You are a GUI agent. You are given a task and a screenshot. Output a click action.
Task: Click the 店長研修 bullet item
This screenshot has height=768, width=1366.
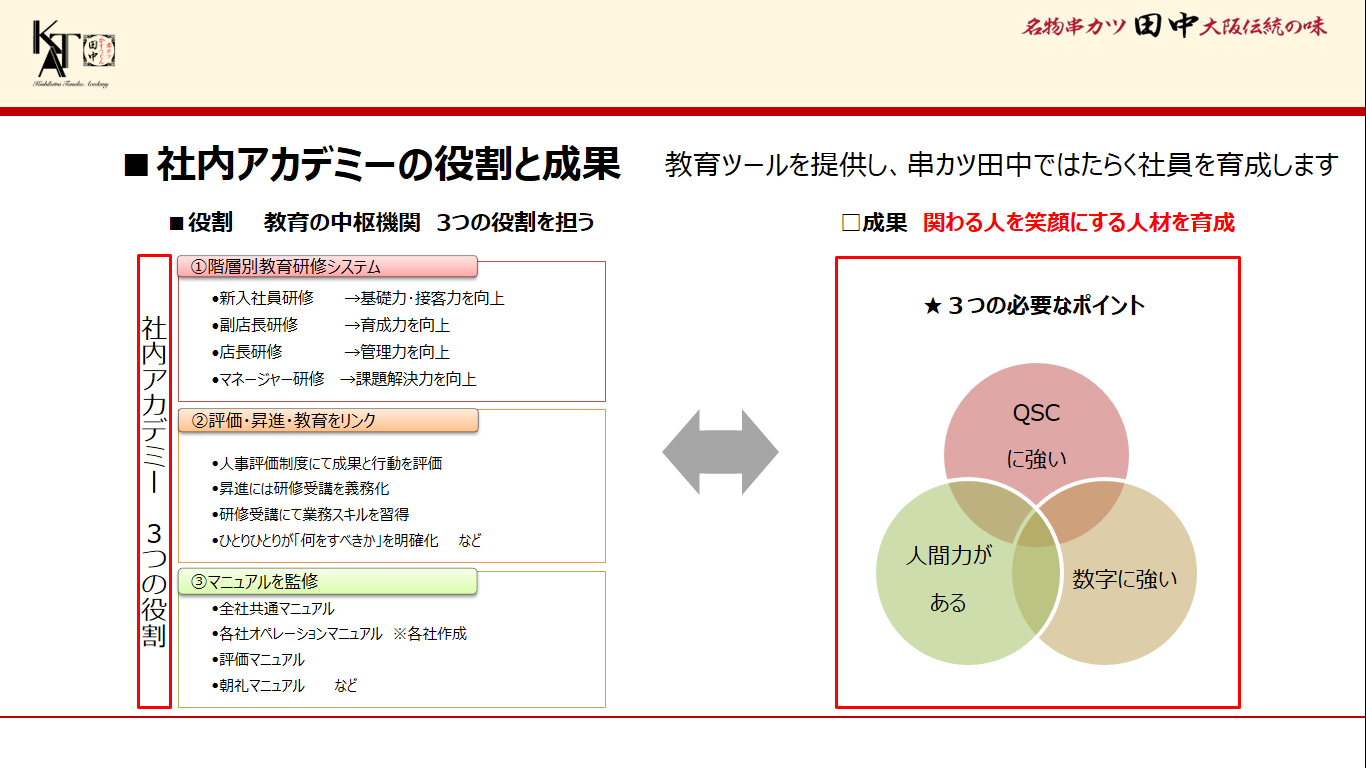[250, 352]
